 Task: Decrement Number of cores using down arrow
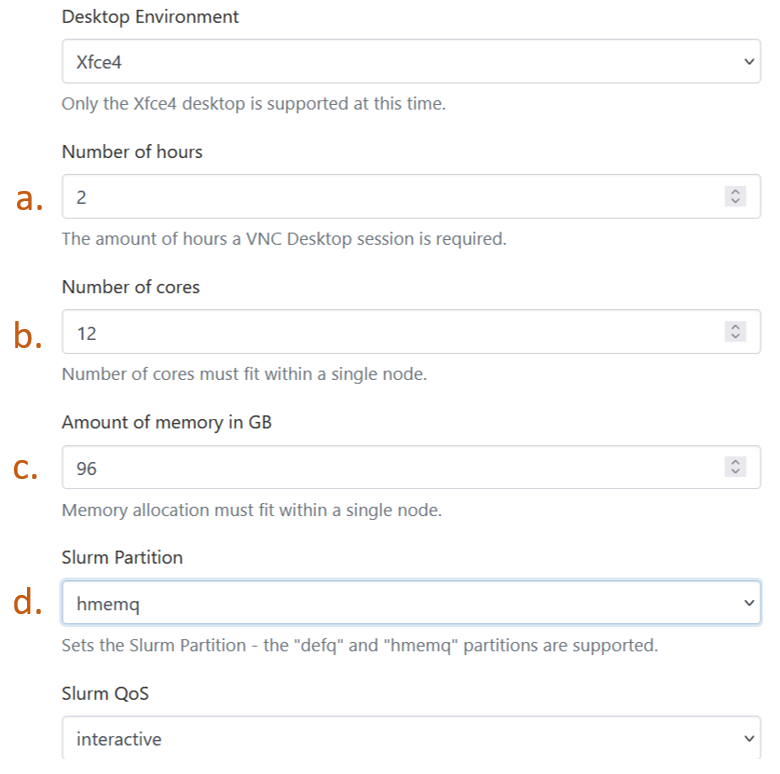pos(735,336)
